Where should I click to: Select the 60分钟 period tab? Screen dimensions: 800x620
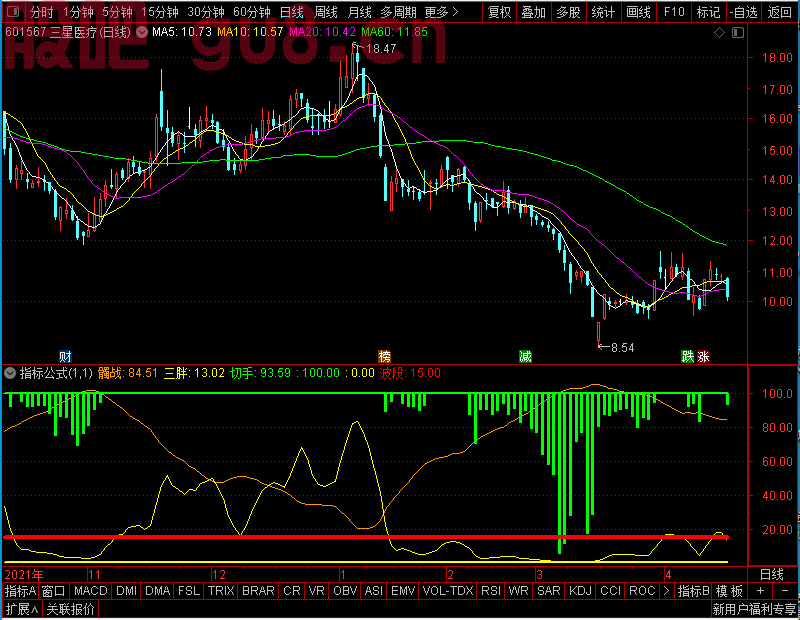(x=252, y=12)
